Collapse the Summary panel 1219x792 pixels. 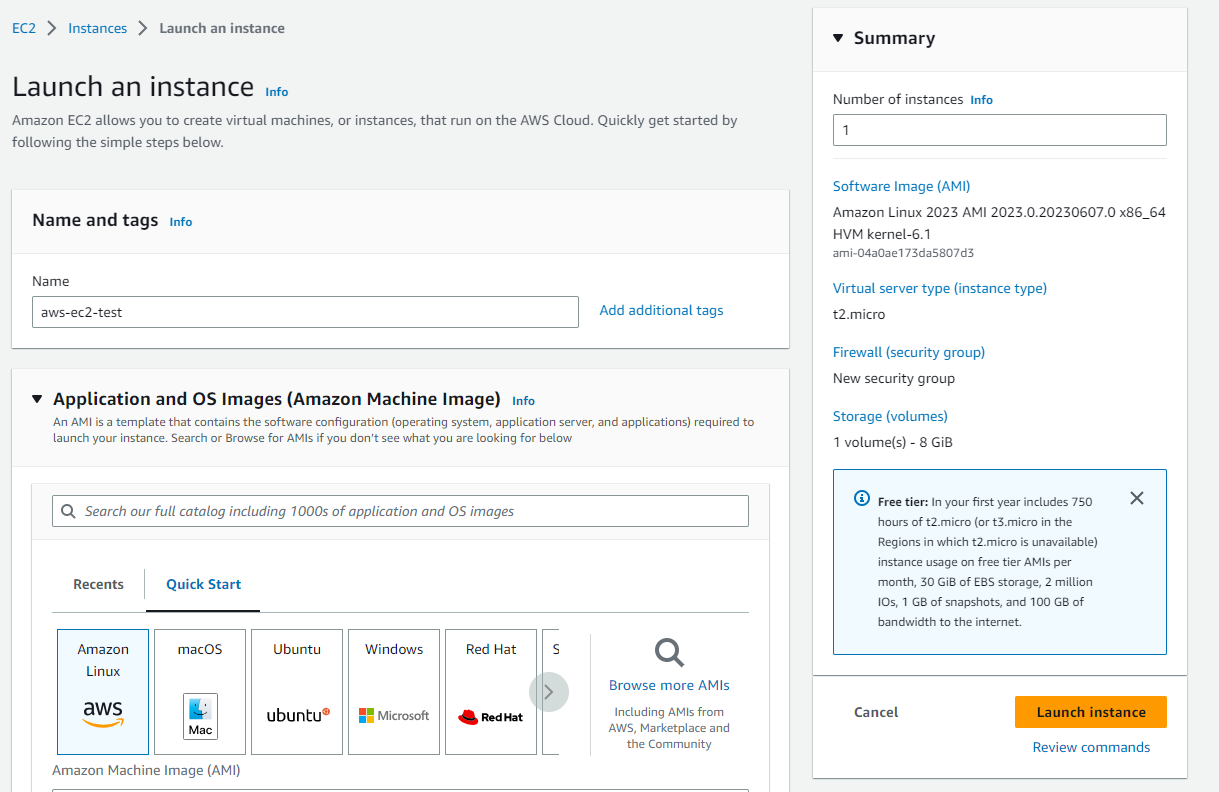point(838,38)
